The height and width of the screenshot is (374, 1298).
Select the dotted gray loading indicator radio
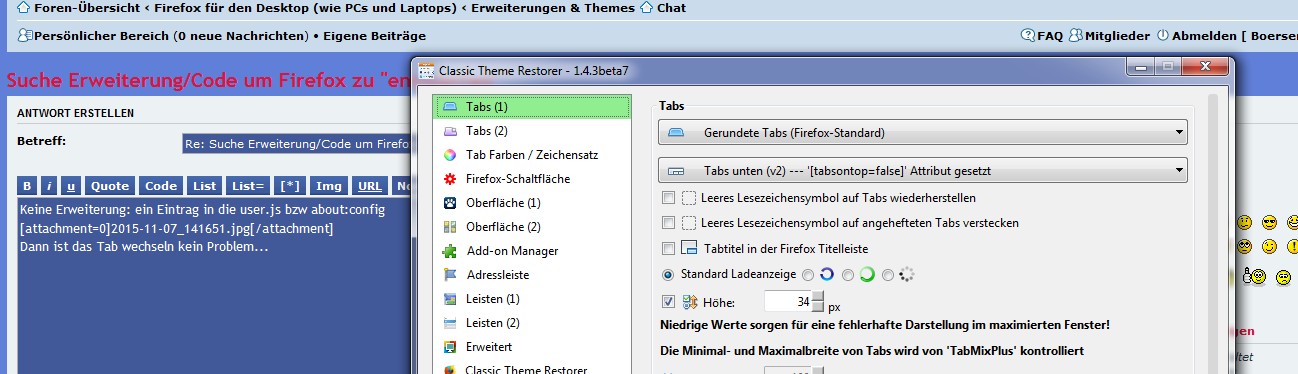[888, 274]
